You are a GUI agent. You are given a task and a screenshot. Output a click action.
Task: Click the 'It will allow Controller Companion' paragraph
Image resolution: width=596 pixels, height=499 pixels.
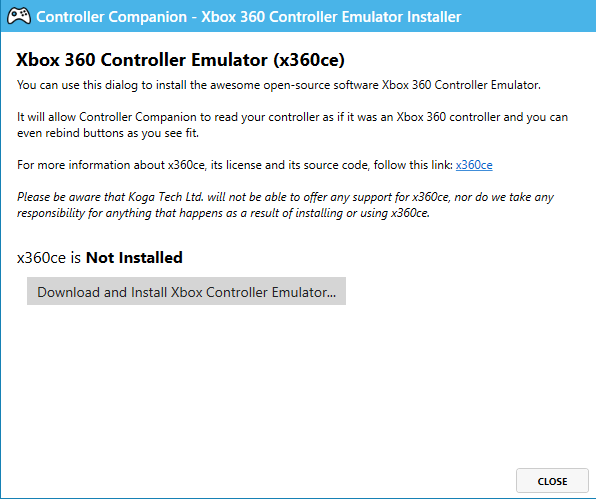tap(292, 125)
